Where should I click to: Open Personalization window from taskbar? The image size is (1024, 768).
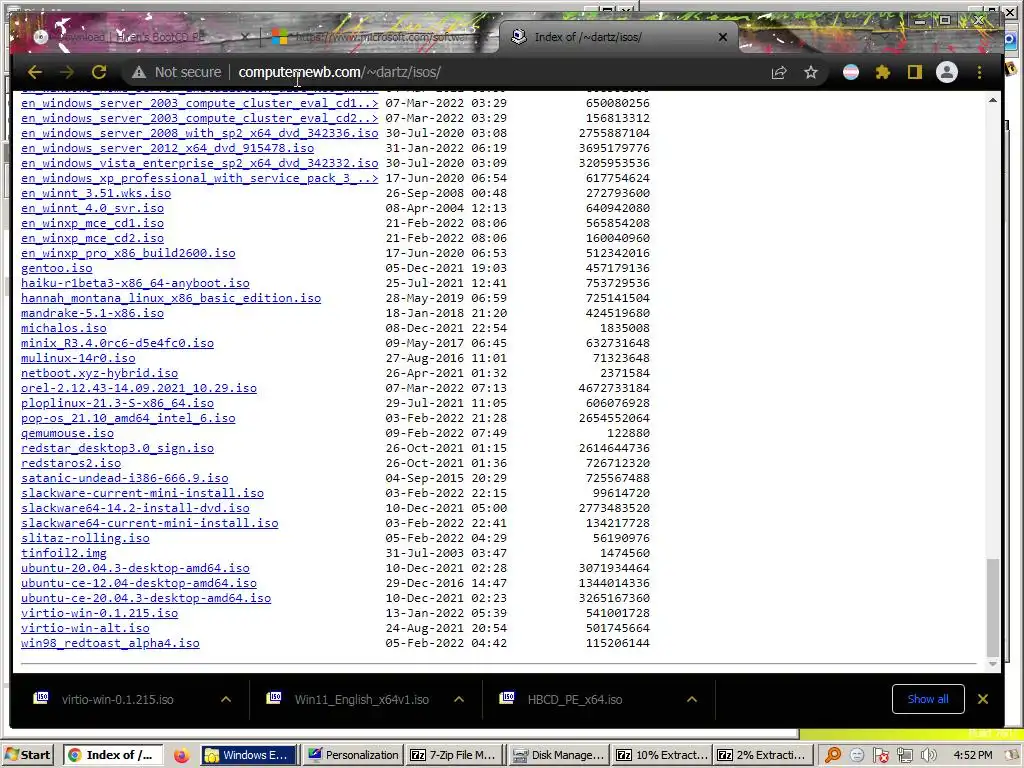(x=353, y=755)
